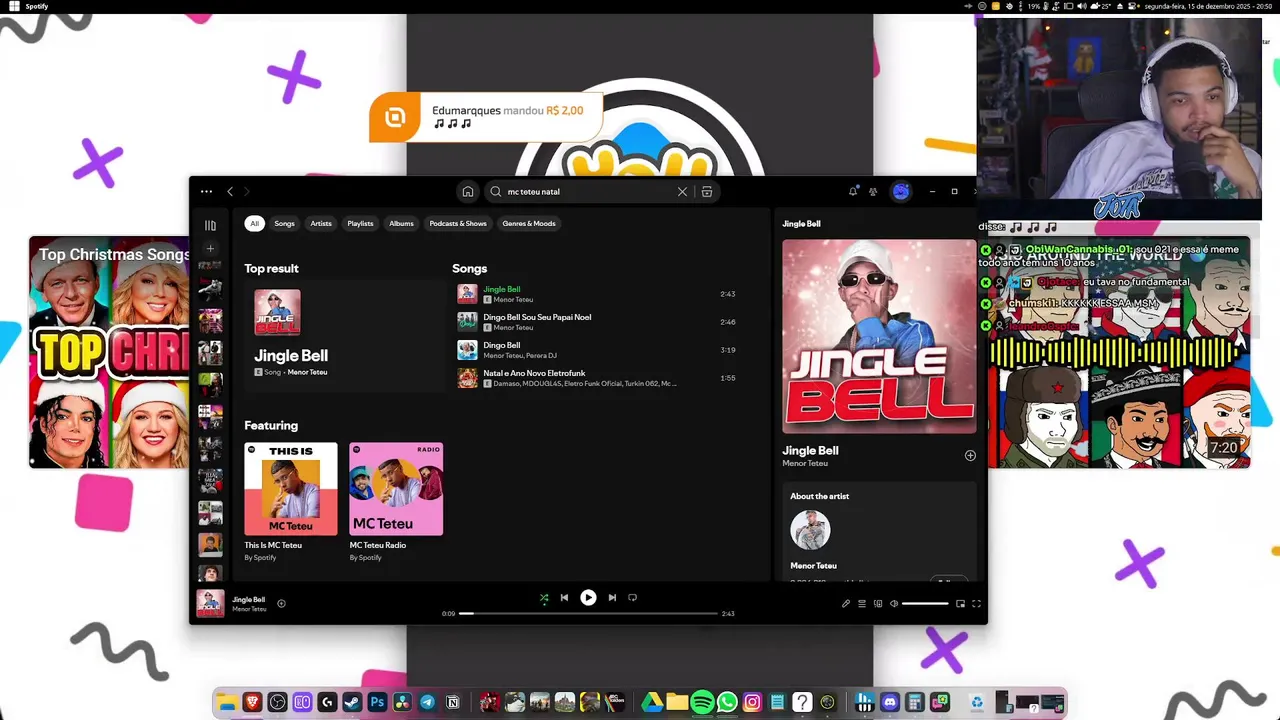Play "Dingo Bell Sou Seu Papai Noel" song
1280x720 pixels.
tap(596, 322)
